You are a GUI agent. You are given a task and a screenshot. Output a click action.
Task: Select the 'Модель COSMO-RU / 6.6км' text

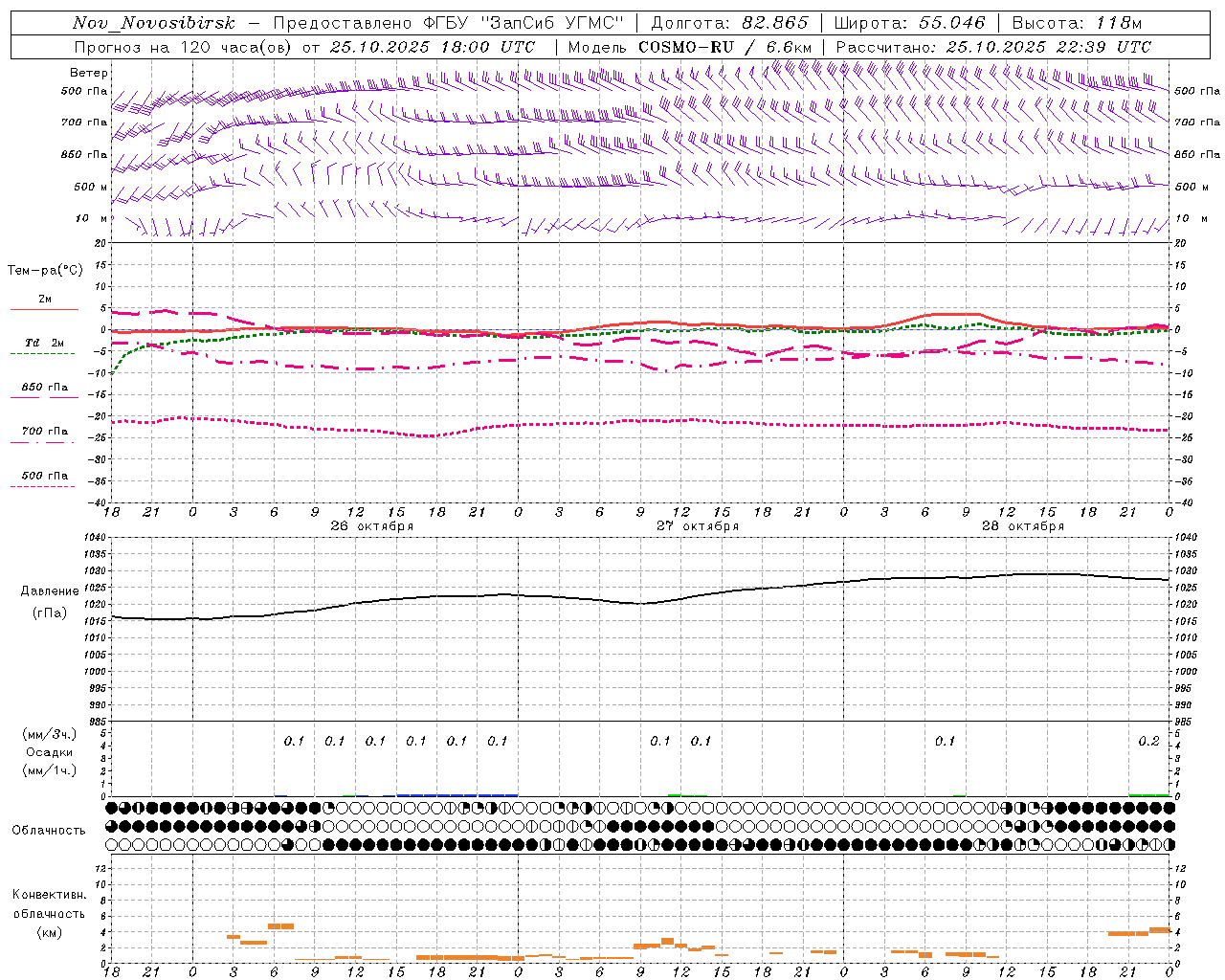coord(690,47)
